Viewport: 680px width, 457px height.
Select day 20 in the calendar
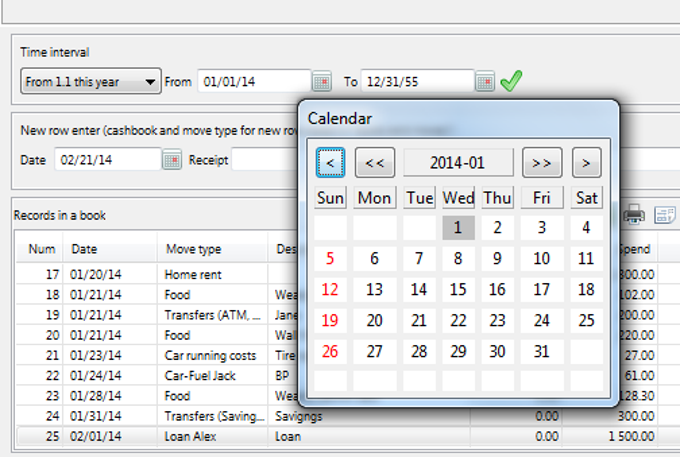pos(375,321)
